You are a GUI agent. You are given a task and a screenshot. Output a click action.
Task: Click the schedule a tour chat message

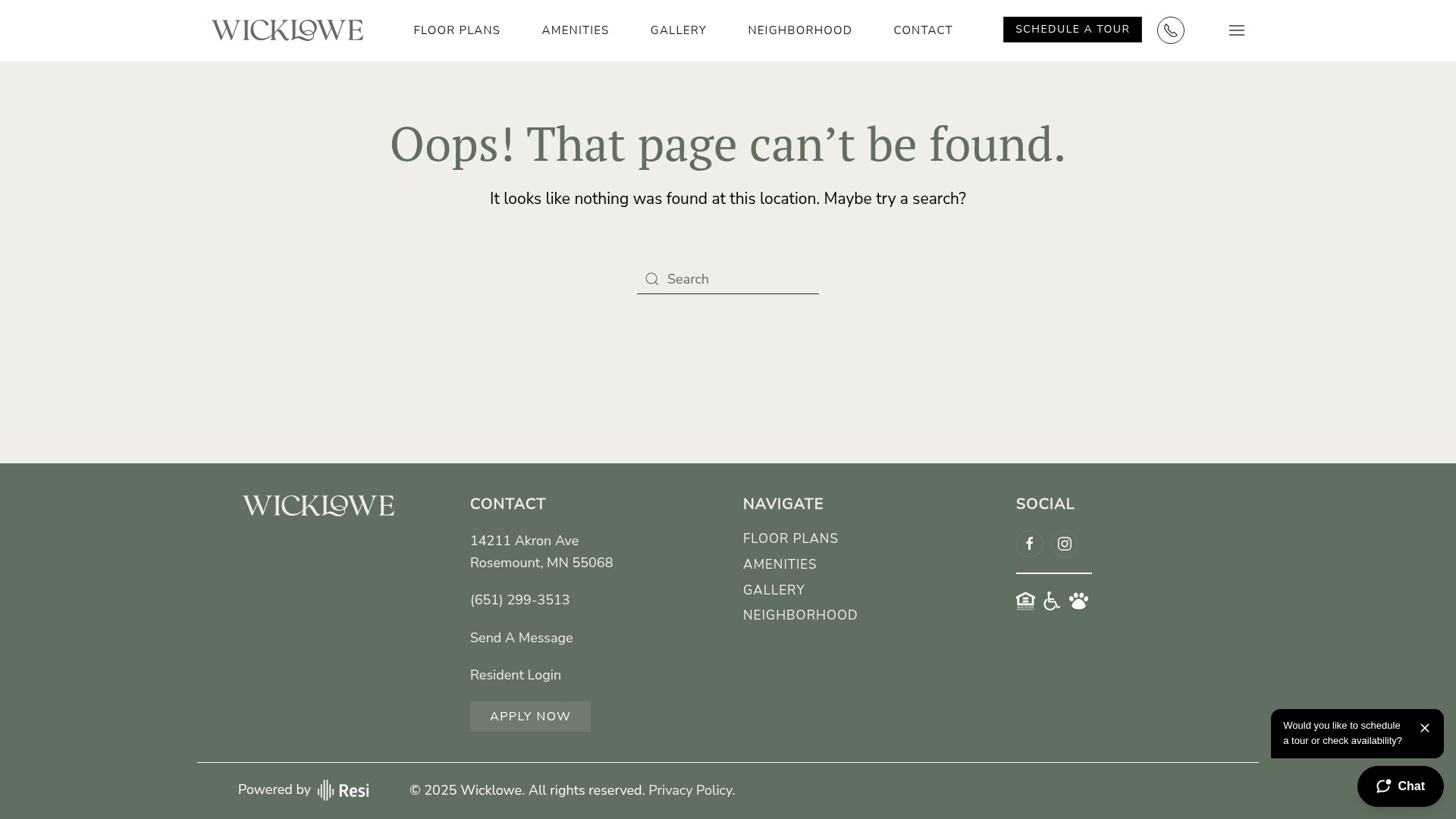tap(1342, 733)
